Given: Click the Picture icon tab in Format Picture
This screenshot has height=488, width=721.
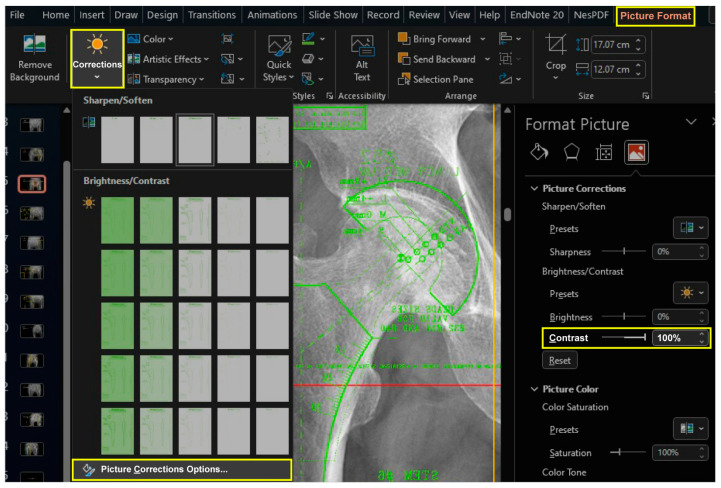Looking at the screenshot, I should click(636, 152).
